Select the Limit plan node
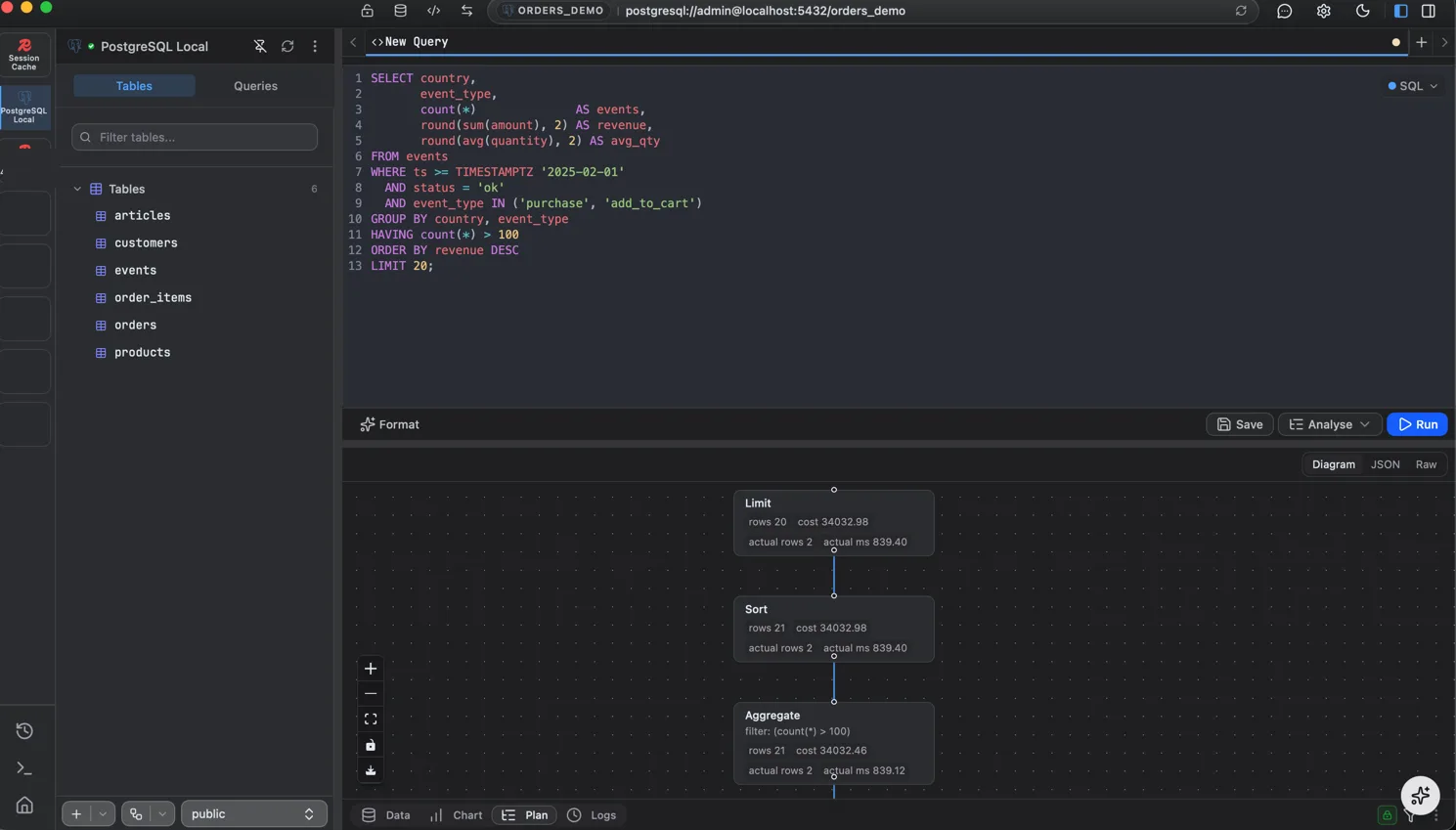This screenshot has width=1456, height=830. (x=834, y=523)
